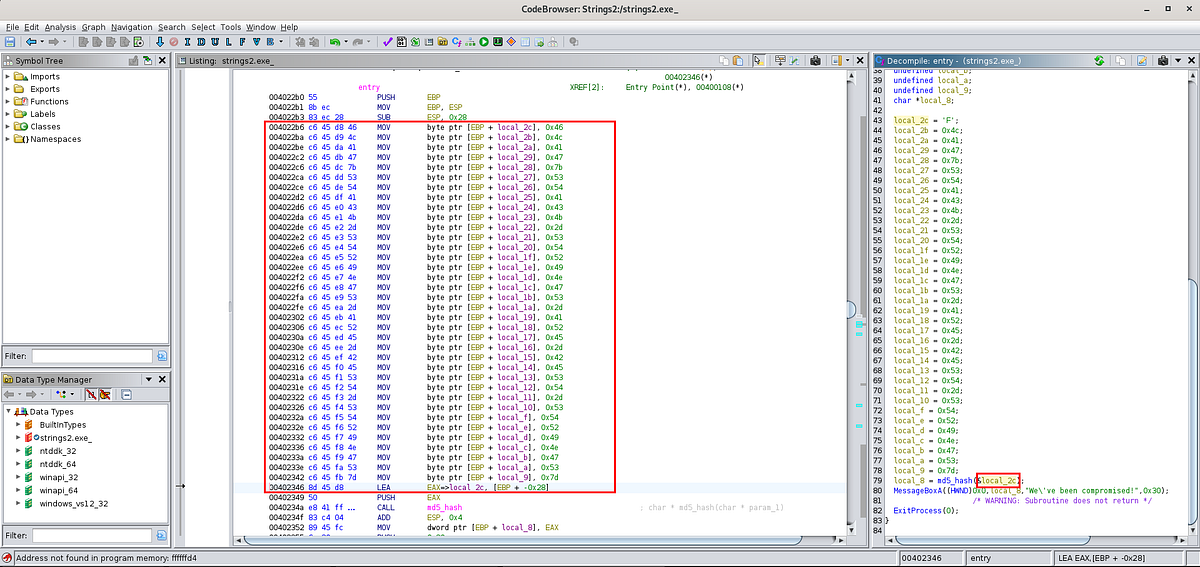The height and width of the screenshot is (567, 1200).
Task: Click the Listing paste clipboard icon
Action: (x=738, y=60)
